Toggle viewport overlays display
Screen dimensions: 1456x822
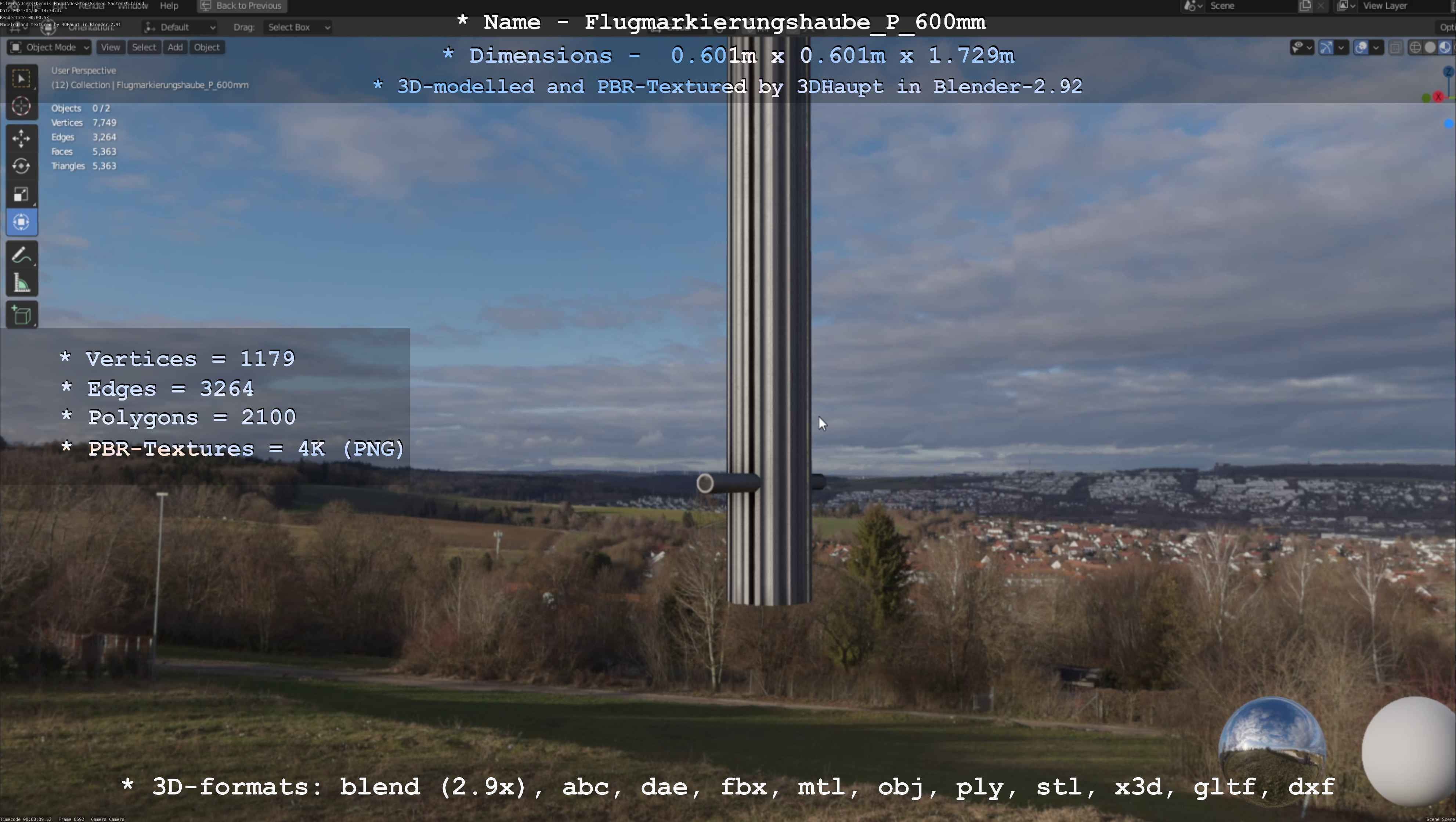click(1361, 47)
